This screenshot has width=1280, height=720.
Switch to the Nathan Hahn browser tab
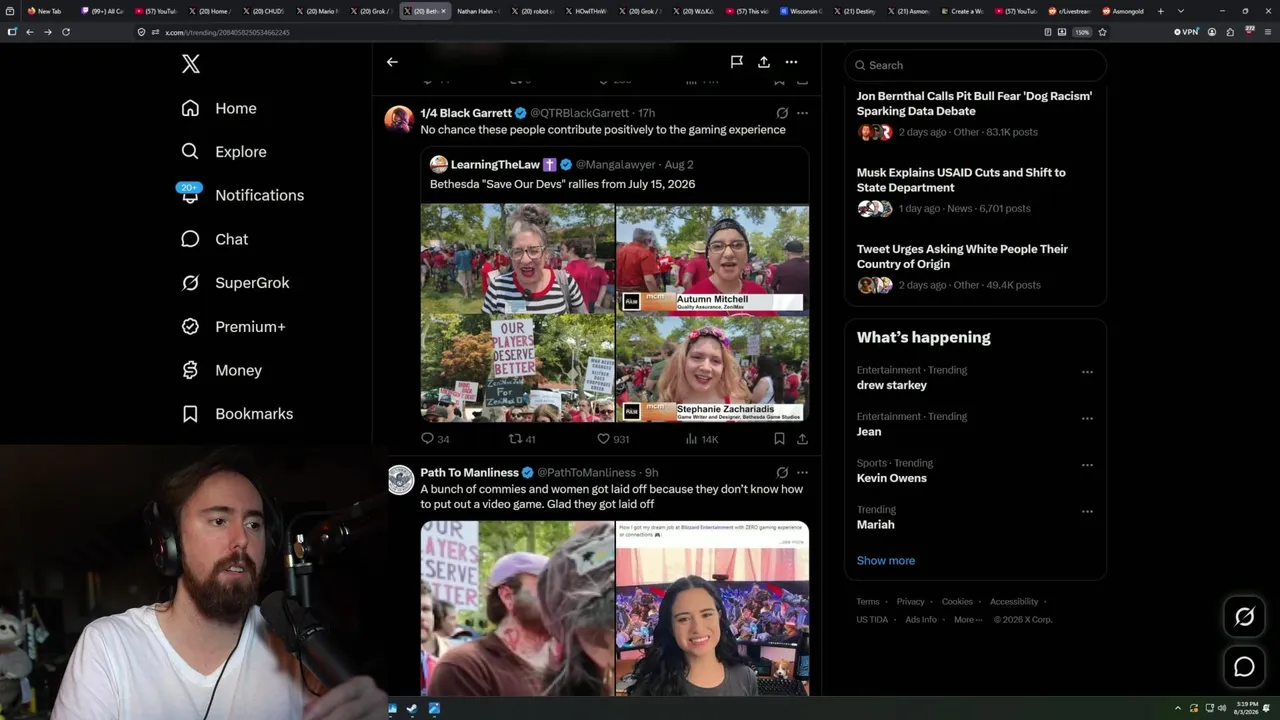[478, 11]
